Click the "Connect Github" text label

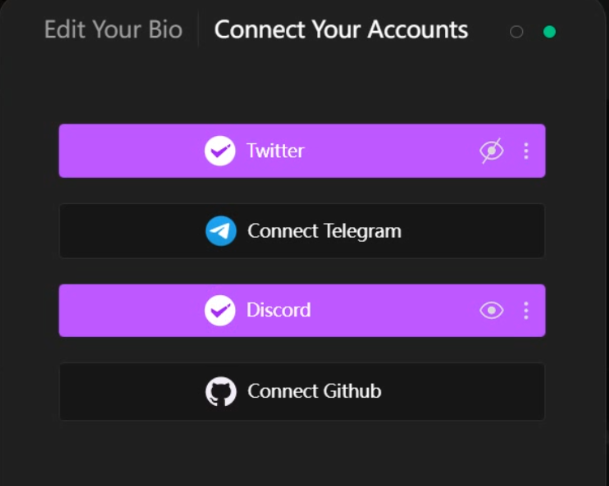pos(314,391)
